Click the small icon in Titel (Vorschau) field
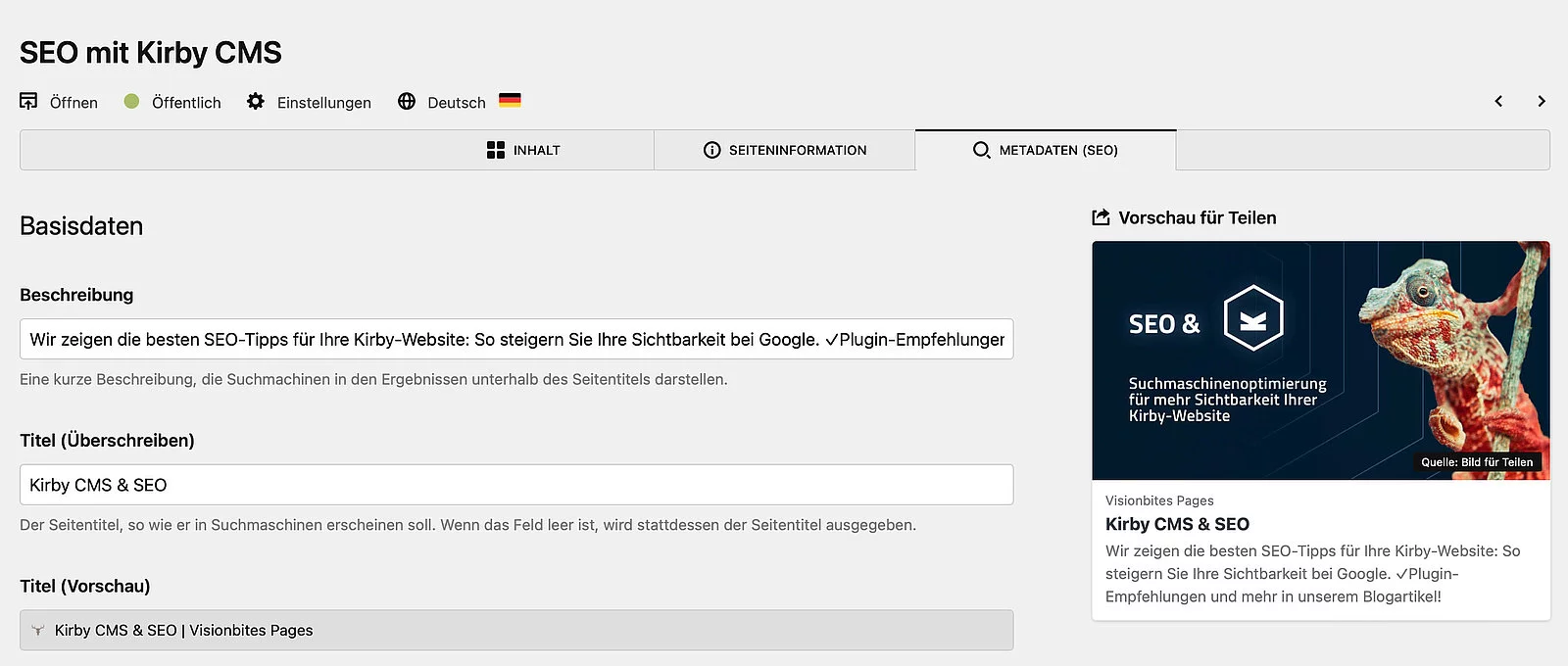 coord(38,631)
